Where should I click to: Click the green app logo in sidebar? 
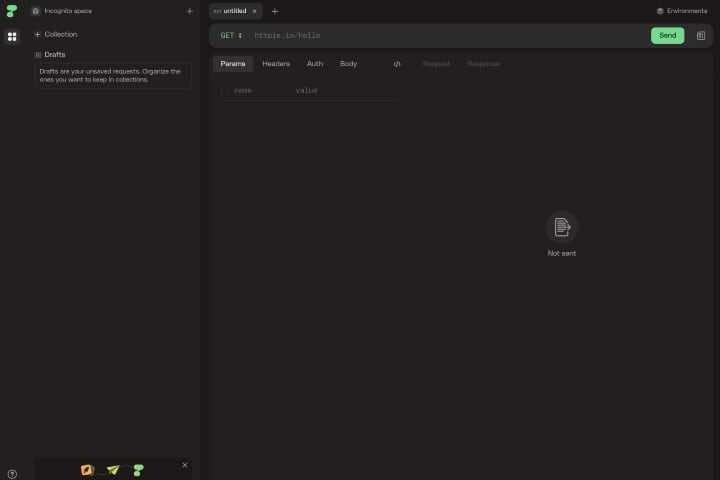point(12,11)
